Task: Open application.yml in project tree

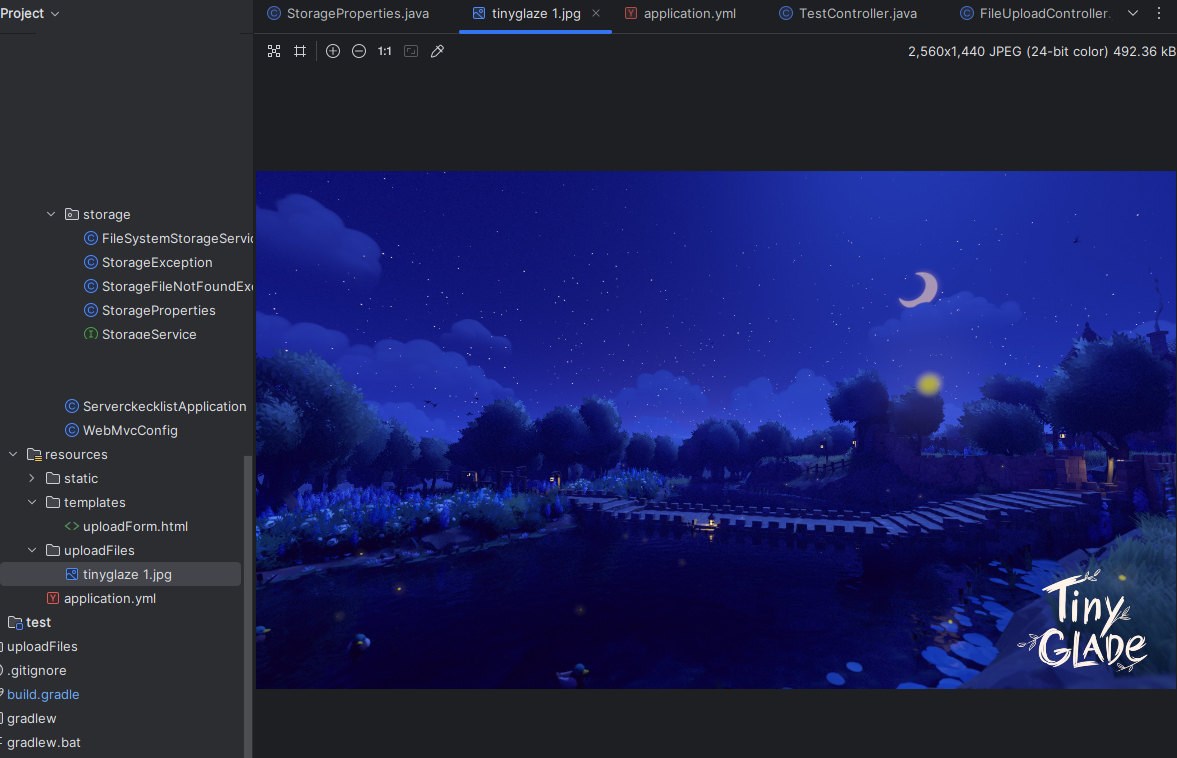Action: click(x=110, y=599)
